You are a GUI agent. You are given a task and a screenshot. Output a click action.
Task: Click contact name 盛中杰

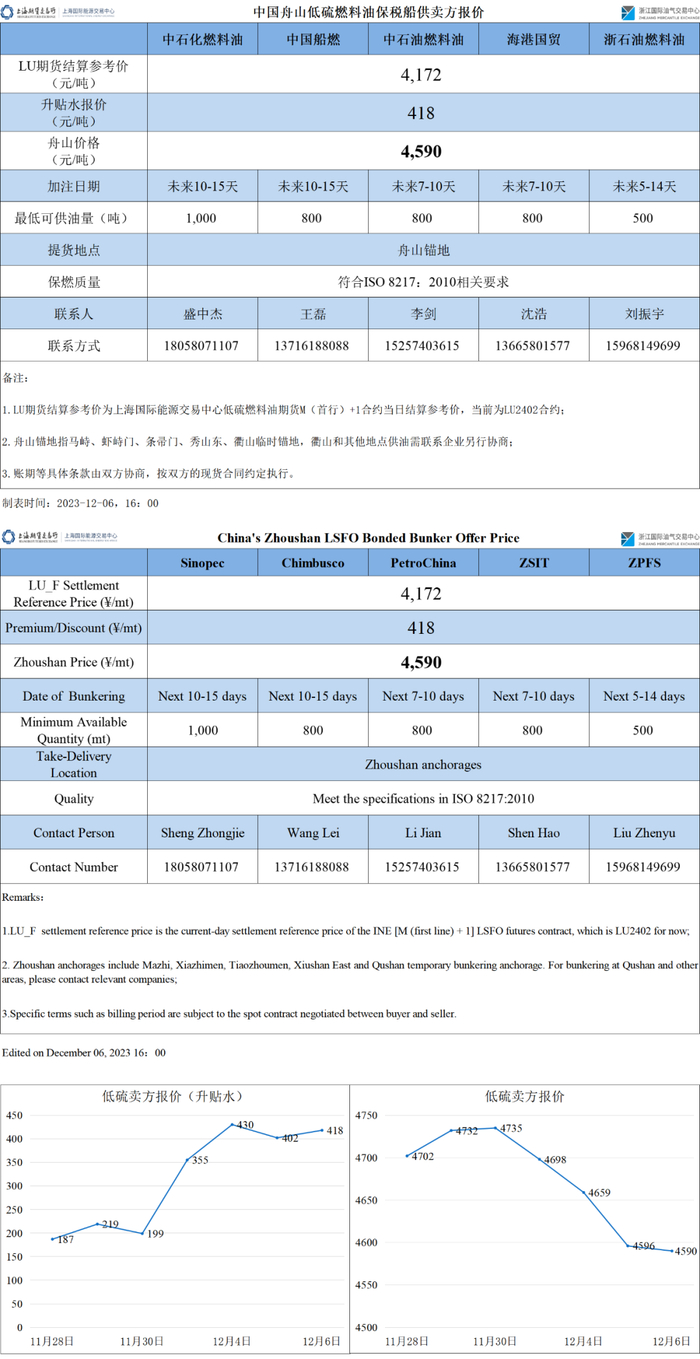(203, 314)
